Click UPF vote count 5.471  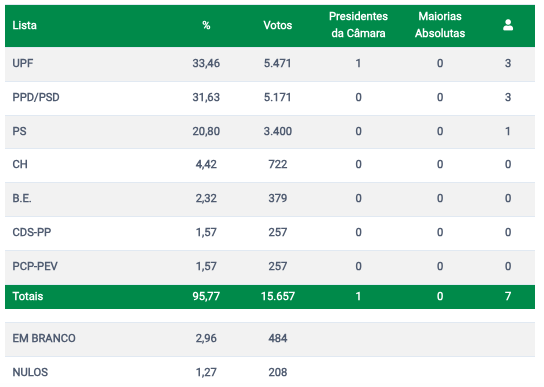point(278,64)
